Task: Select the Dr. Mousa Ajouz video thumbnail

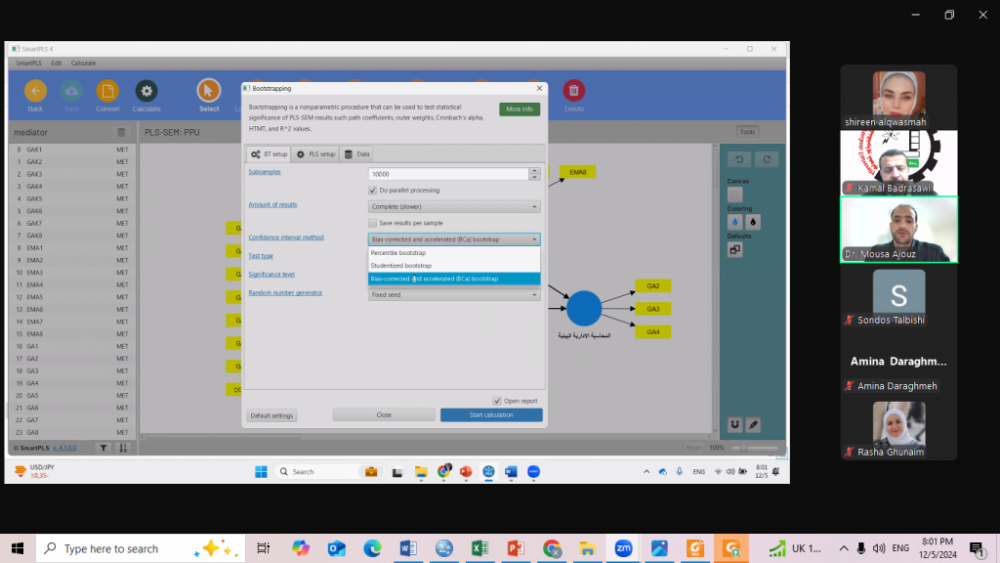Action: coord(899,229)
